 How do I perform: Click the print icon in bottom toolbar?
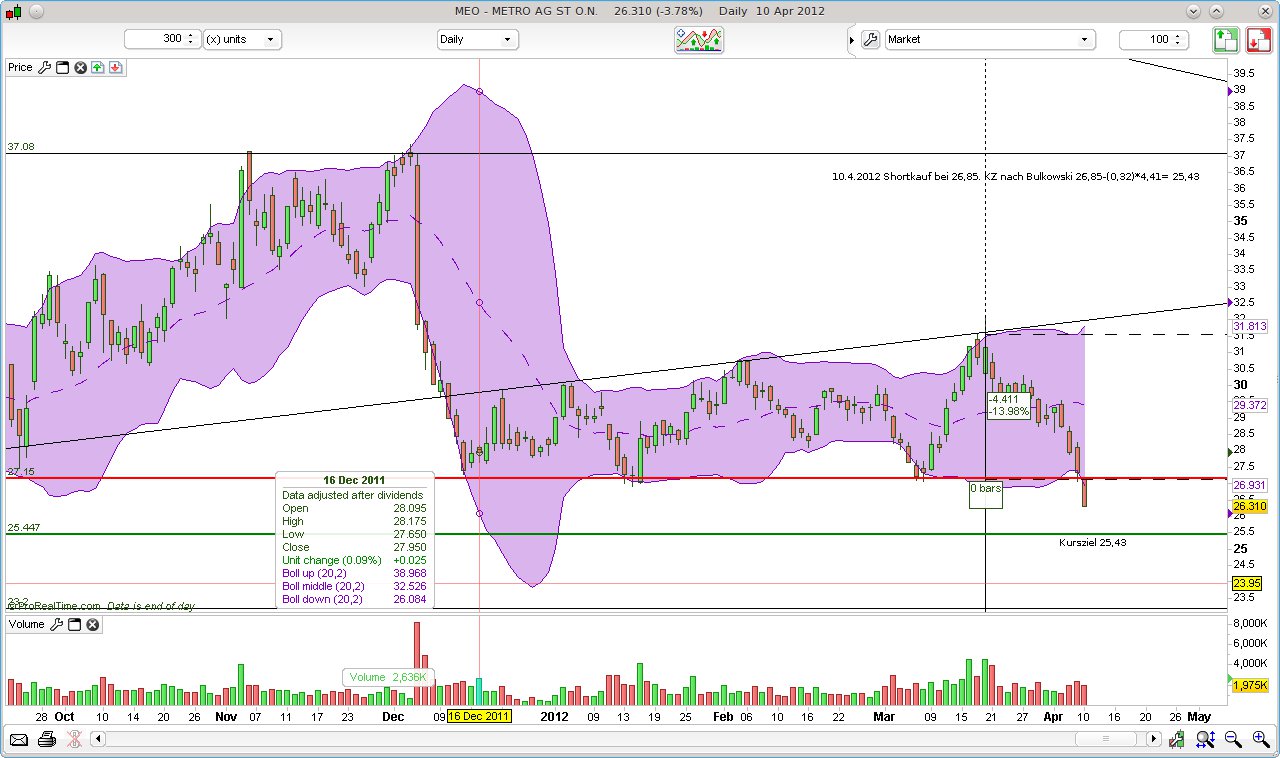(47, 739)
